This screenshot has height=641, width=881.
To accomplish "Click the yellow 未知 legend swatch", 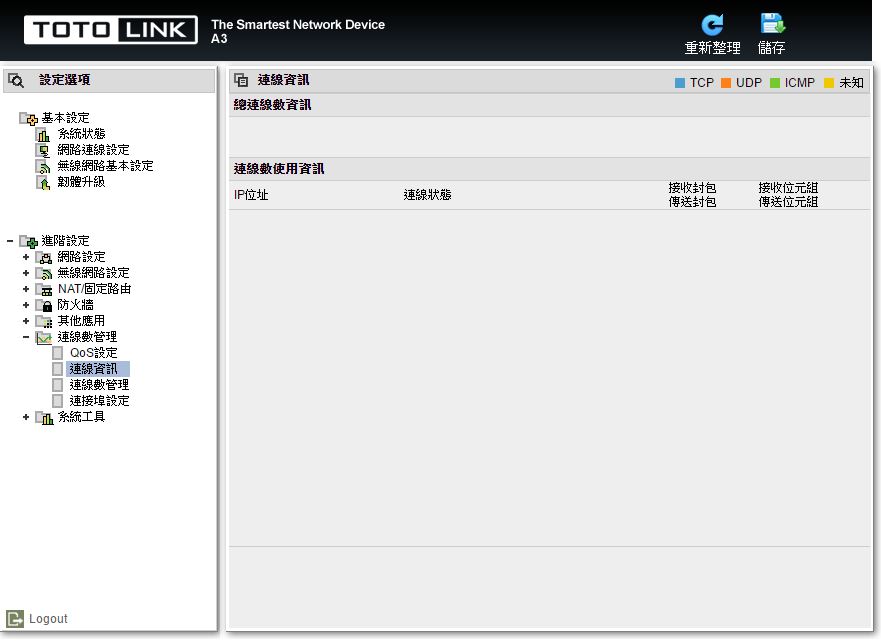I will (829, 83).
